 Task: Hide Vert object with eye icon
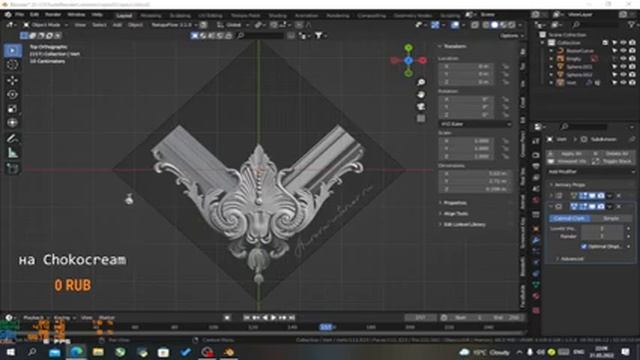[623, 82]
